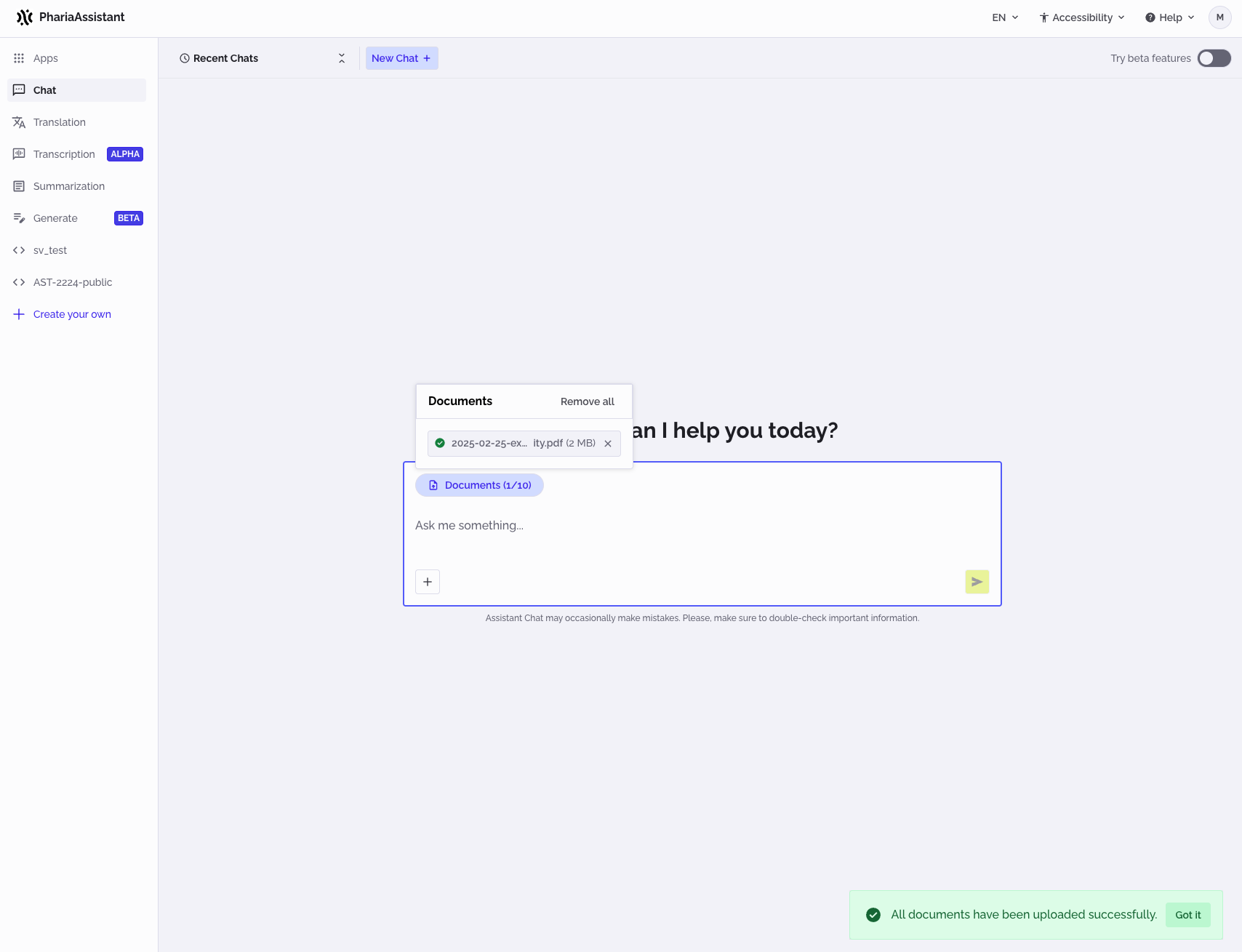
Task: Open the Summarization section
Action: [x=68, y=185]
